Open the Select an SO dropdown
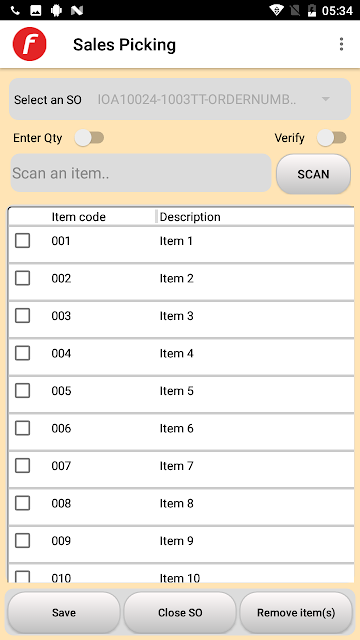 [180, 99]
